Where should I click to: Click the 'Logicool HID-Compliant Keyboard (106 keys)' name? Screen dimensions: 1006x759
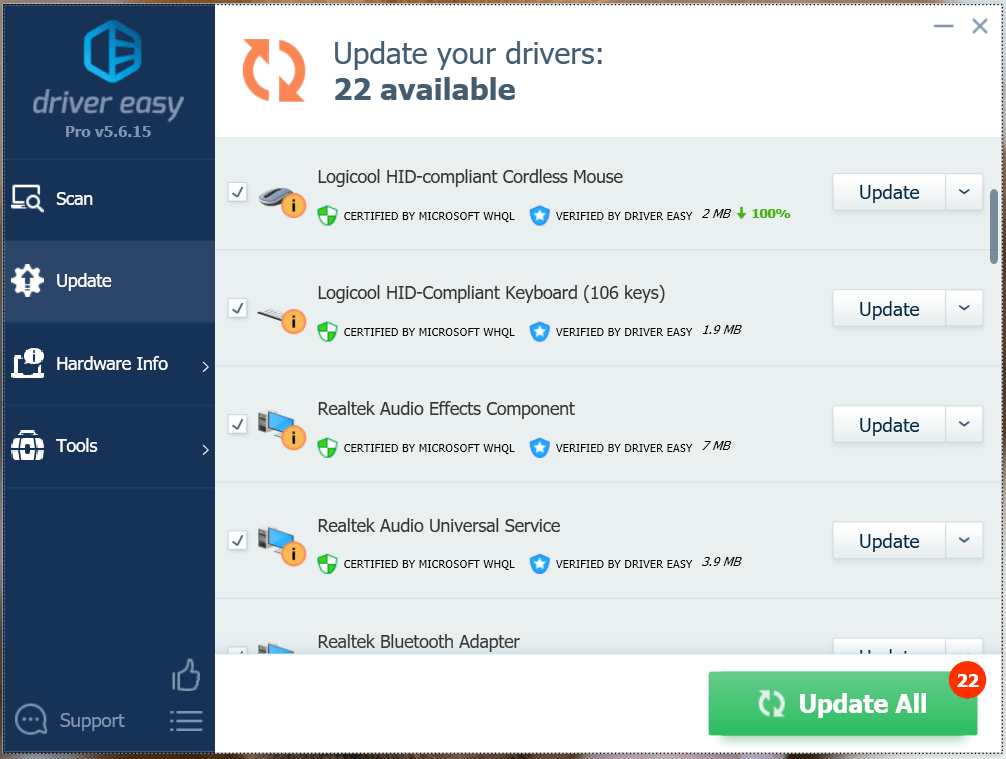[x=491, y=293]
